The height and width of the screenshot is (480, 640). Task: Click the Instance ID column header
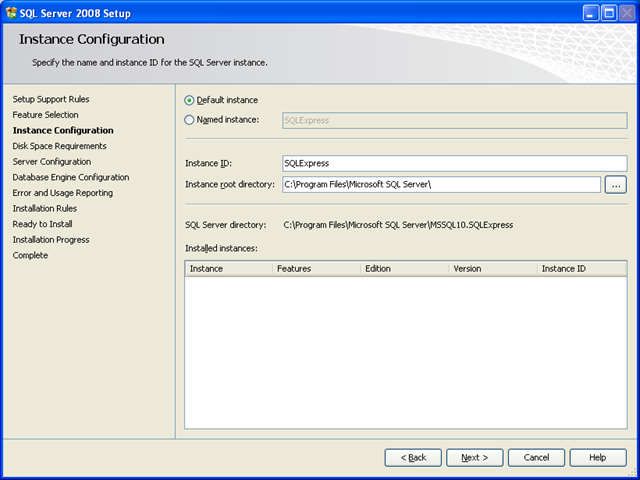[581, 269]
